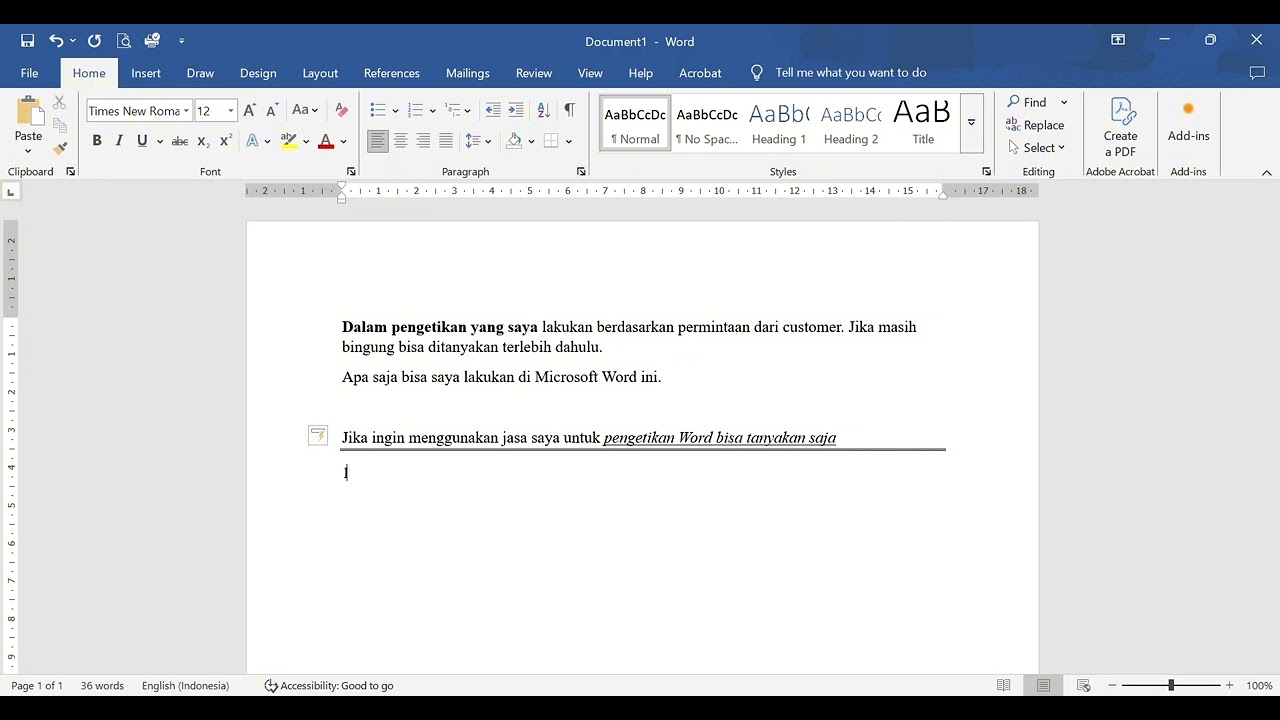Save the document with the floppy icon
The width and height of the screenshot is (1280, 720).
tap(28, 41)
